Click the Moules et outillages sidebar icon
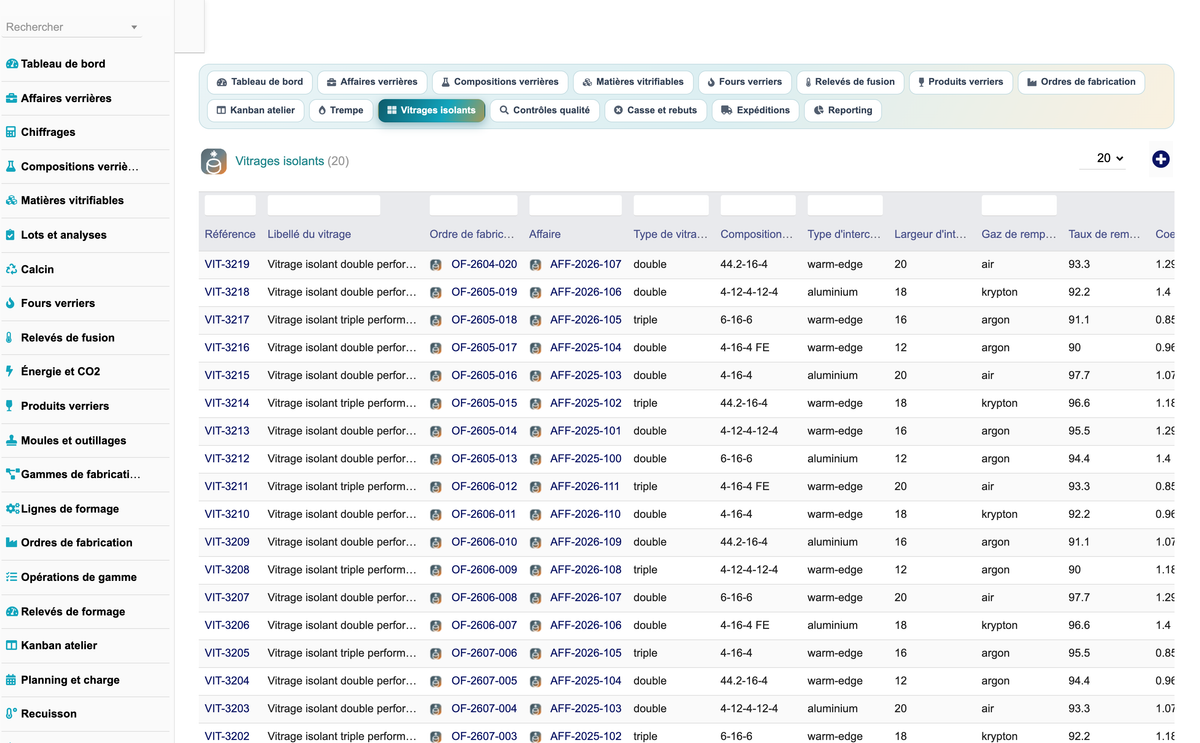 12,440
